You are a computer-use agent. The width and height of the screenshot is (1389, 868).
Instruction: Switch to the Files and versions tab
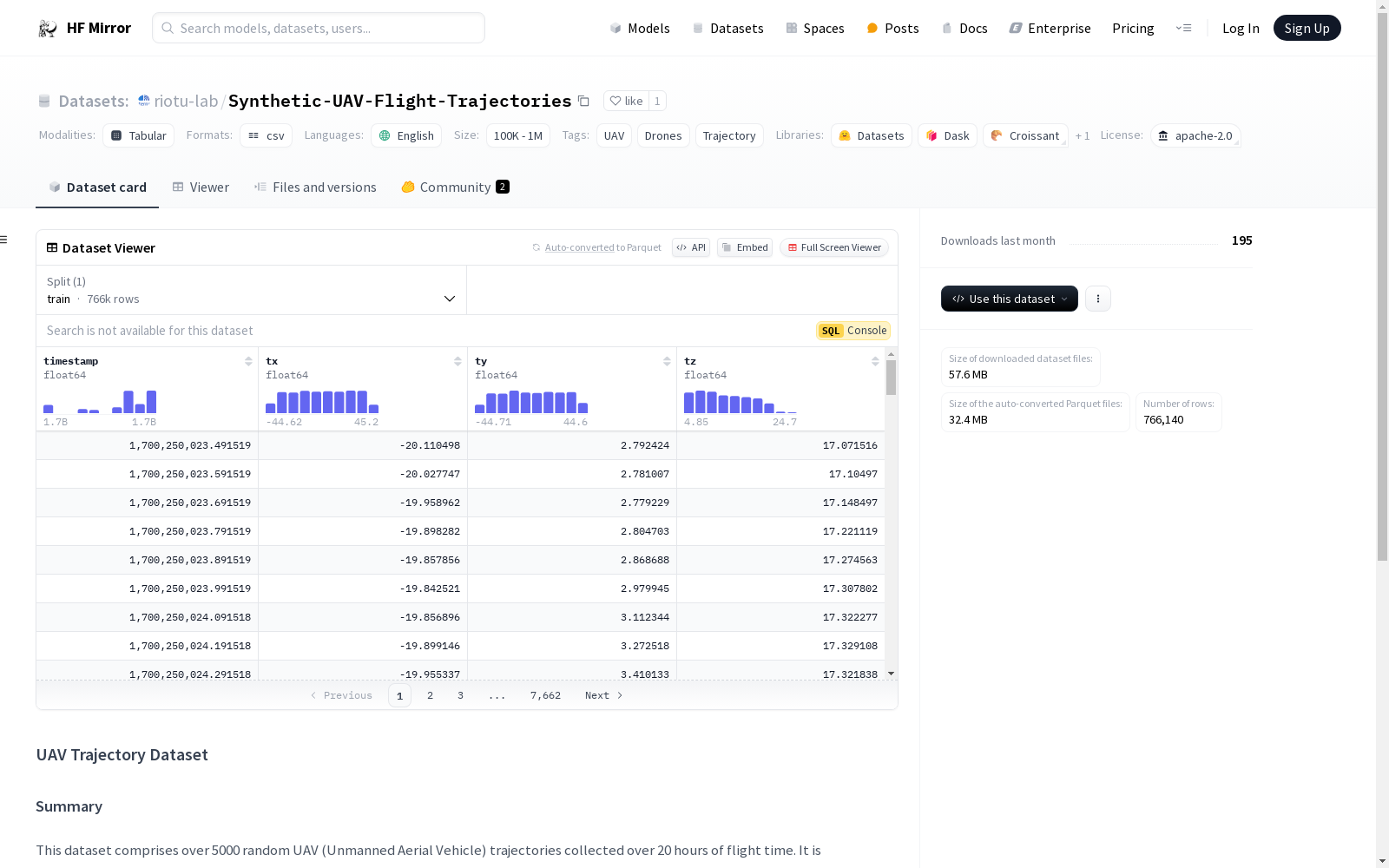pos(315,187)
